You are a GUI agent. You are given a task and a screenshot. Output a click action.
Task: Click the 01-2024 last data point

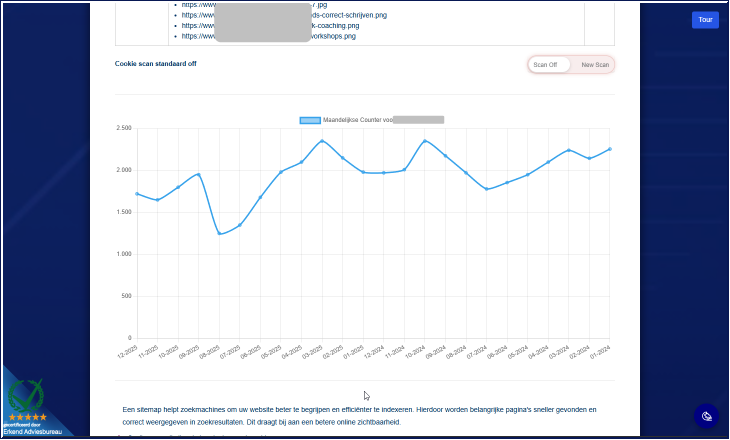[609, 149]
